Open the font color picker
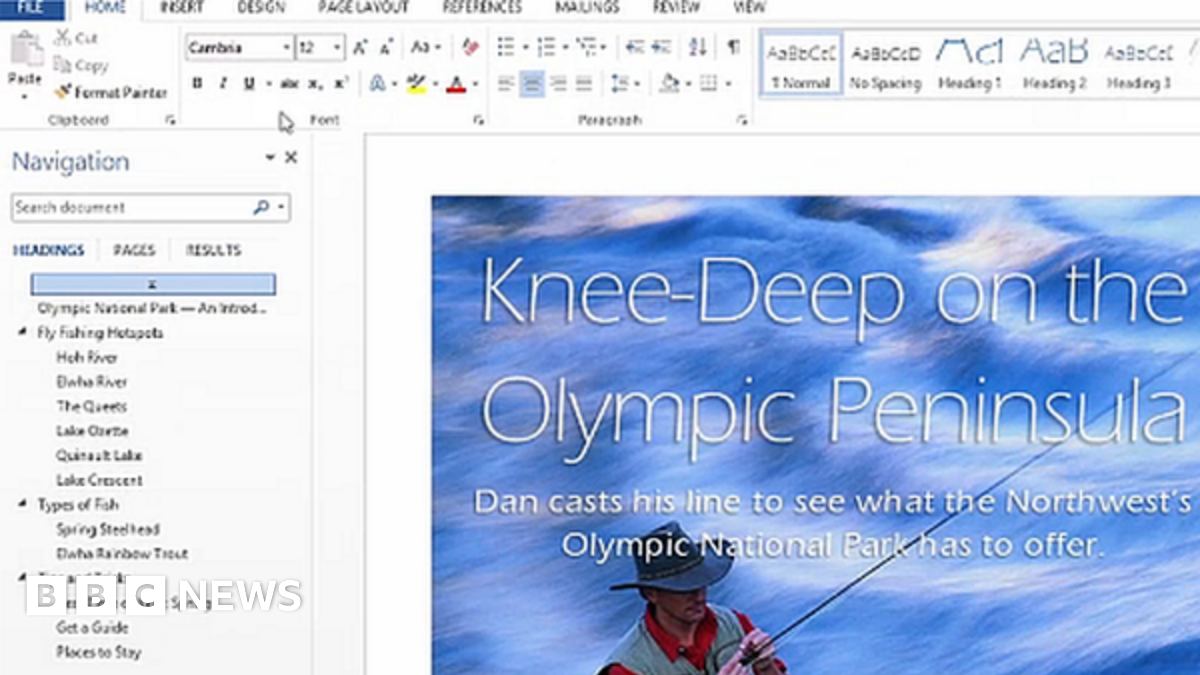Image resolution: width=1200 pixels, height=675 pixels. coord(456,84)
